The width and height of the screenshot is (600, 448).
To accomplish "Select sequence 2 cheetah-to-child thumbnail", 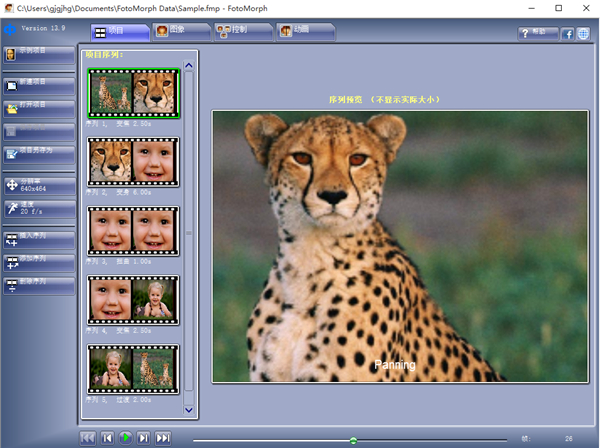I will click(133, 162).
